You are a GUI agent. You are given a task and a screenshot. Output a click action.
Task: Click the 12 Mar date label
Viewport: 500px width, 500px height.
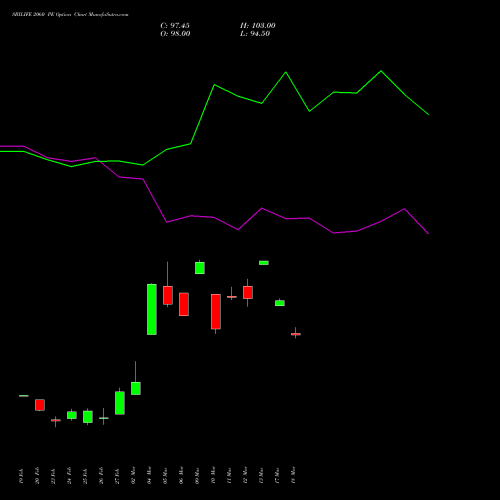pos(245,475)
